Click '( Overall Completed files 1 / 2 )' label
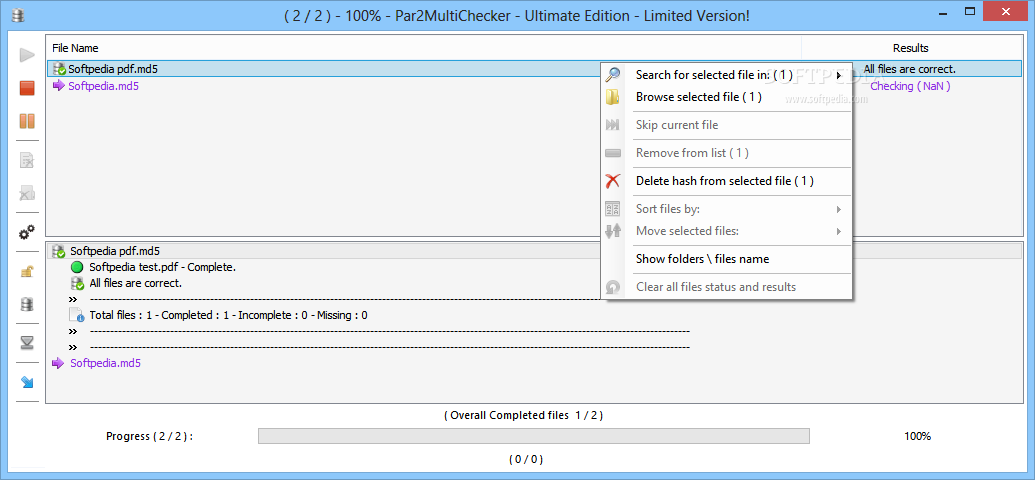This screenshot has height=480, width=1035. [523, 415]
